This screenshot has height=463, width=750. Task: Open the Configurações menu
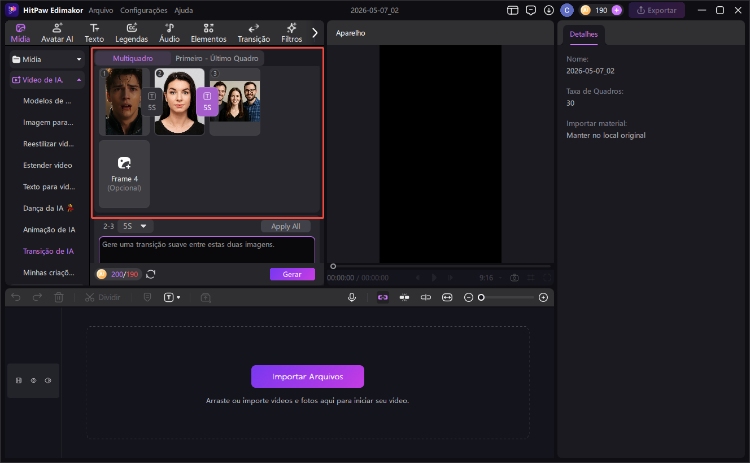click(x=143, y=10)
